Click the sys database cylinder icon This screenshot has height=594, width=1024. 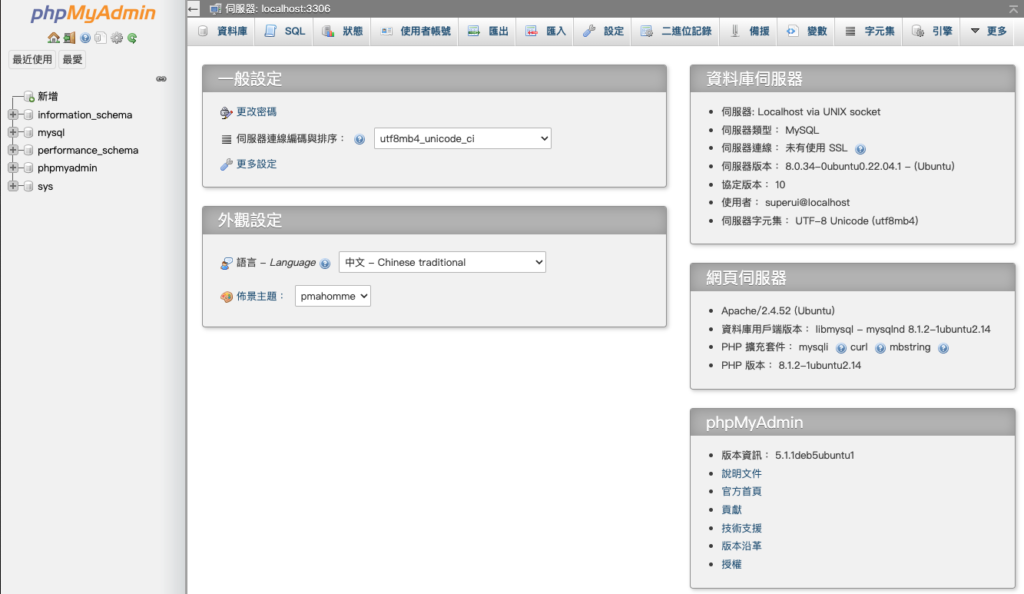tap(29, 186)
